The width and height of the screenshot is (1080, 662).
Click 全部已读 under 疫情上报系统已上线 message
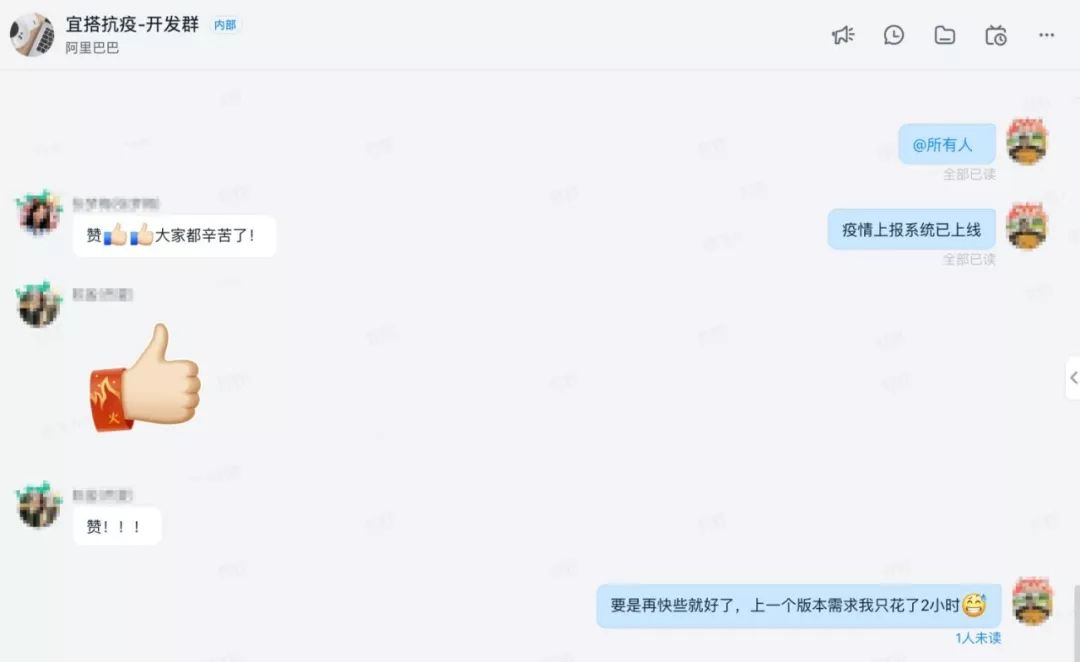(x=969, y=259)
